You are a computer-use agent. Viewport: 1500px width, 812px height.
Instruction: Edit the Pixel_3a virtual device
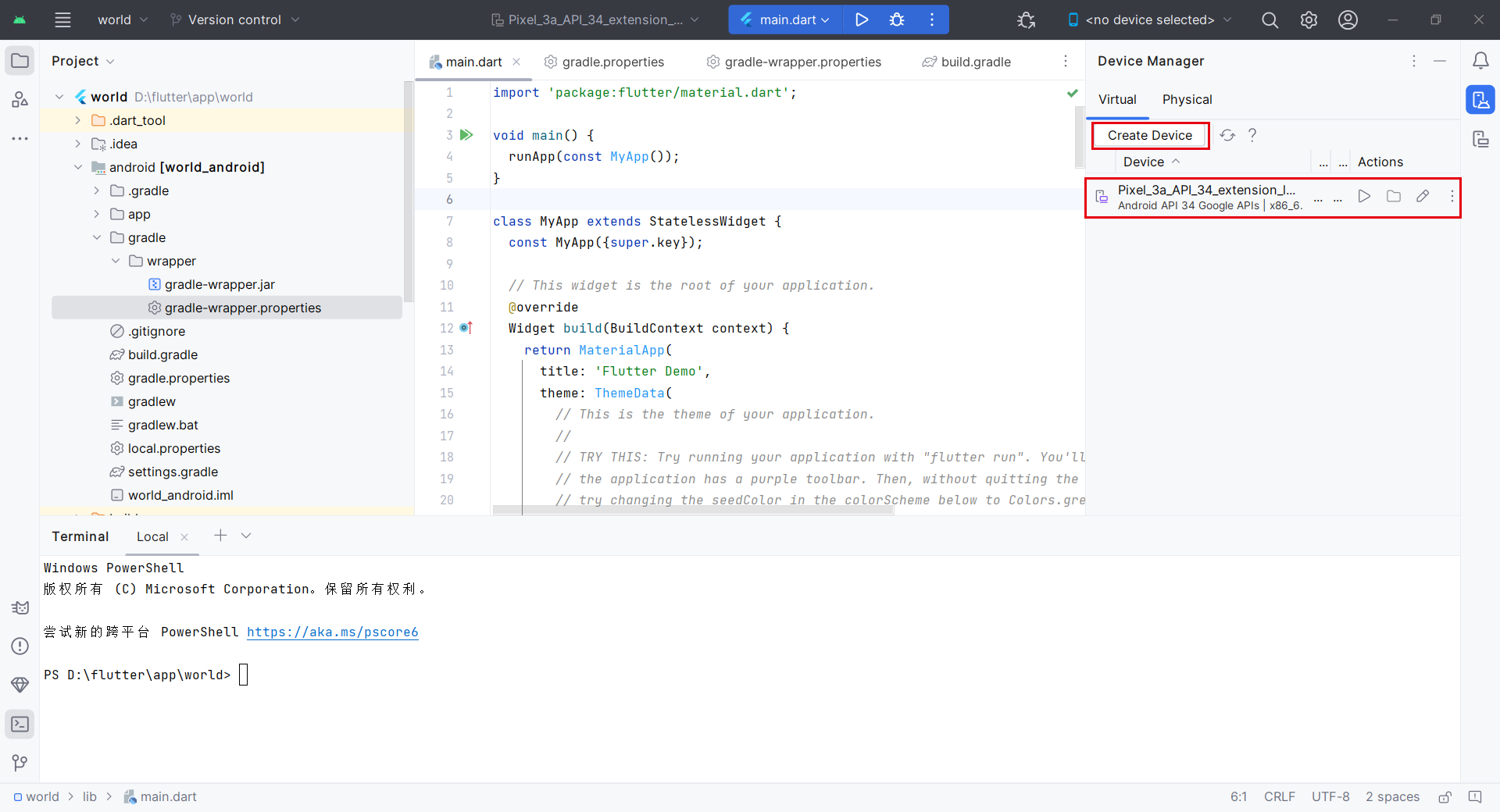click(x=1423, y=197)
